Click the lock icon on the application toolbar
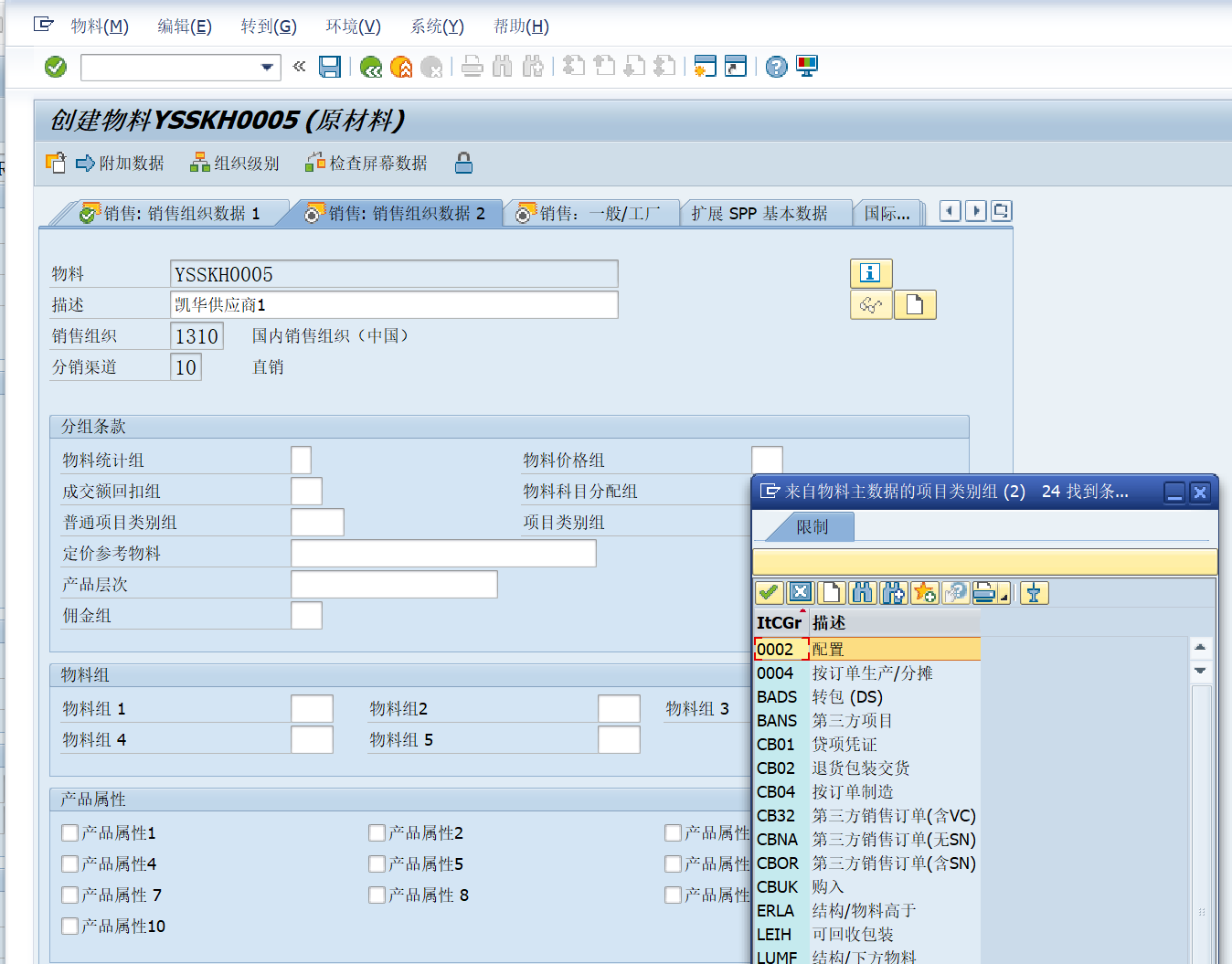This screenshot has width=1232, height=964. (463, 163)
